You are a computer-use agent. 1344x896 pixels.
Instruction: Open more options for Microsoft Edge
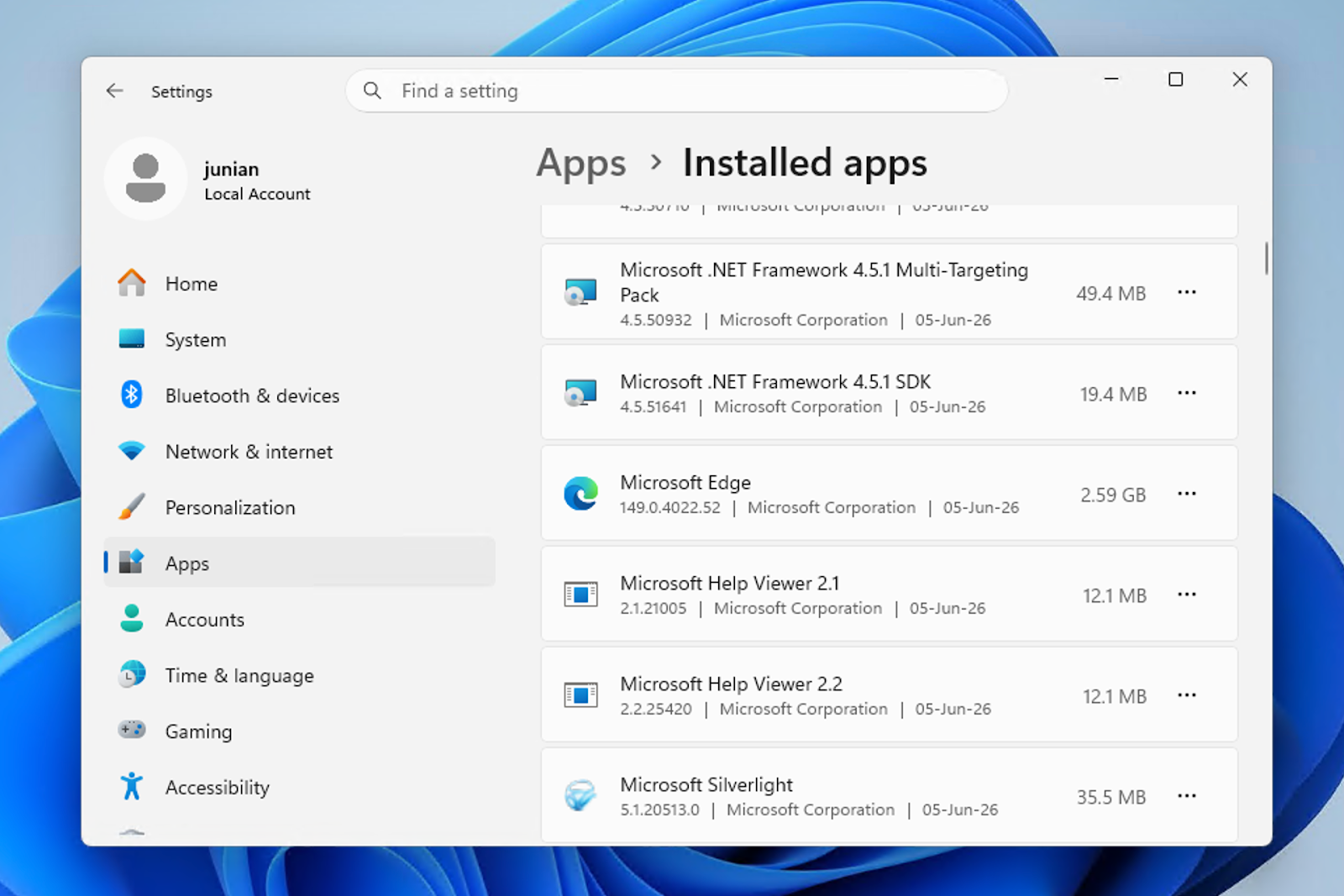tap(1186, 494)
